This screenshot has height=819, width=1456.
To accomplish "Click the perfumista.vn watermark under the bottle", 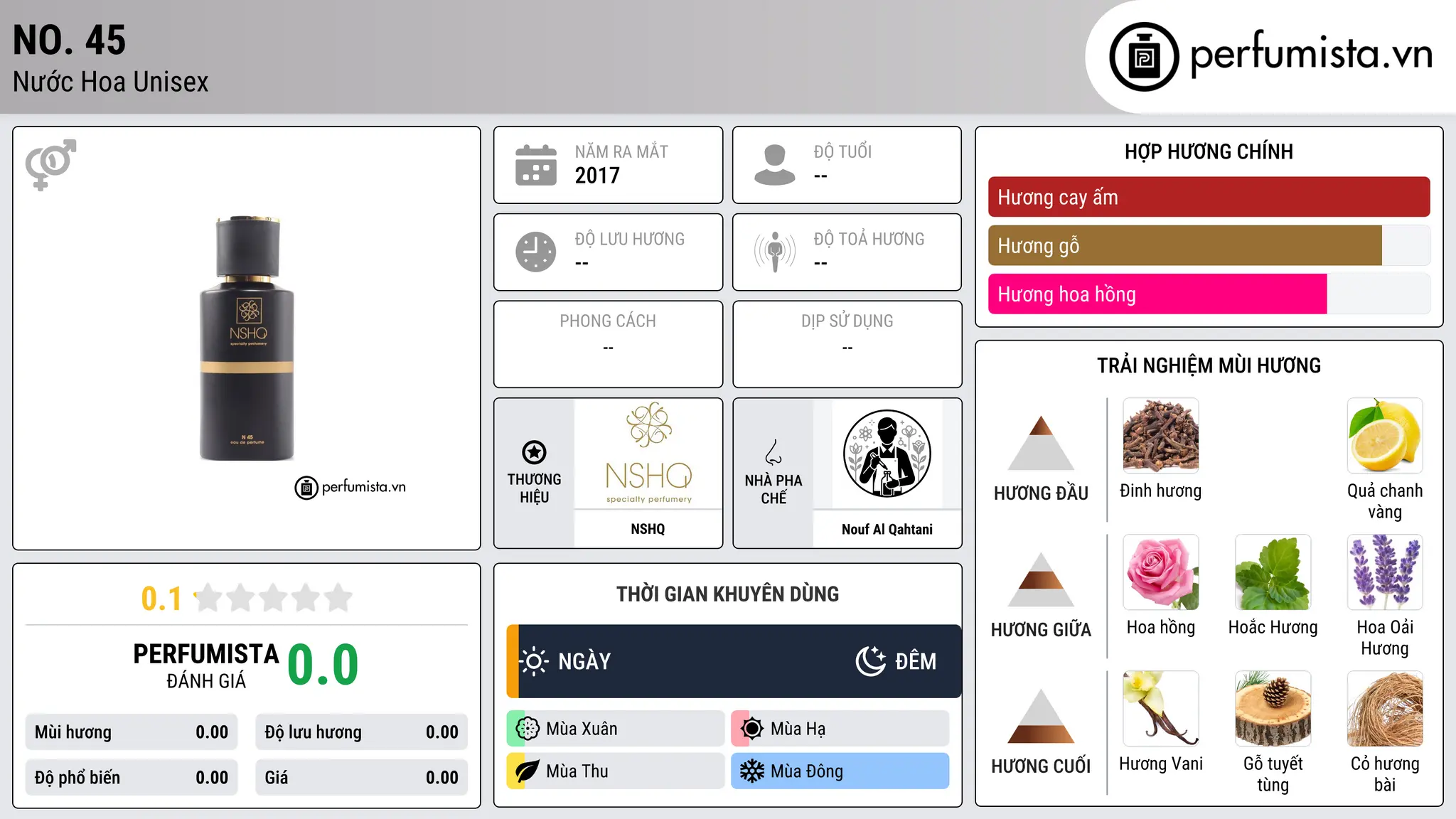I will [350, 487].
